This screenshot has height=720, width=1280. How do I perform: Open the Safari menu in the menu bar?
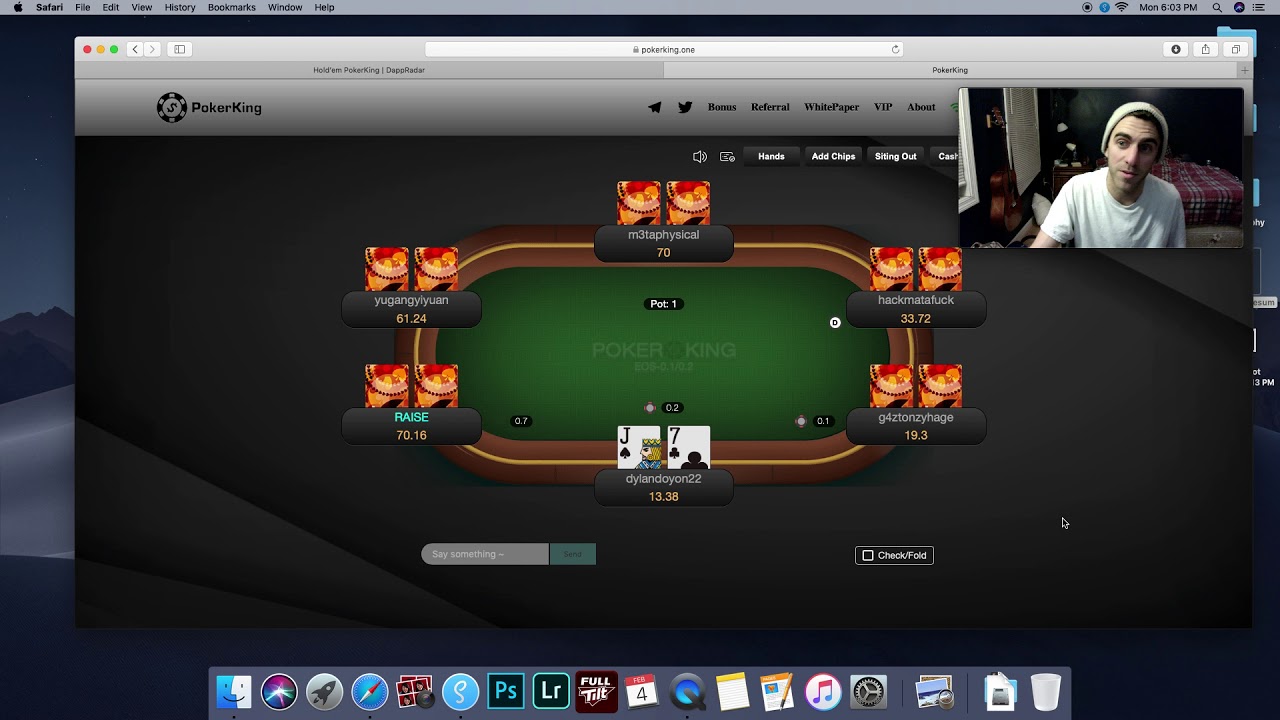pos(49,7)
